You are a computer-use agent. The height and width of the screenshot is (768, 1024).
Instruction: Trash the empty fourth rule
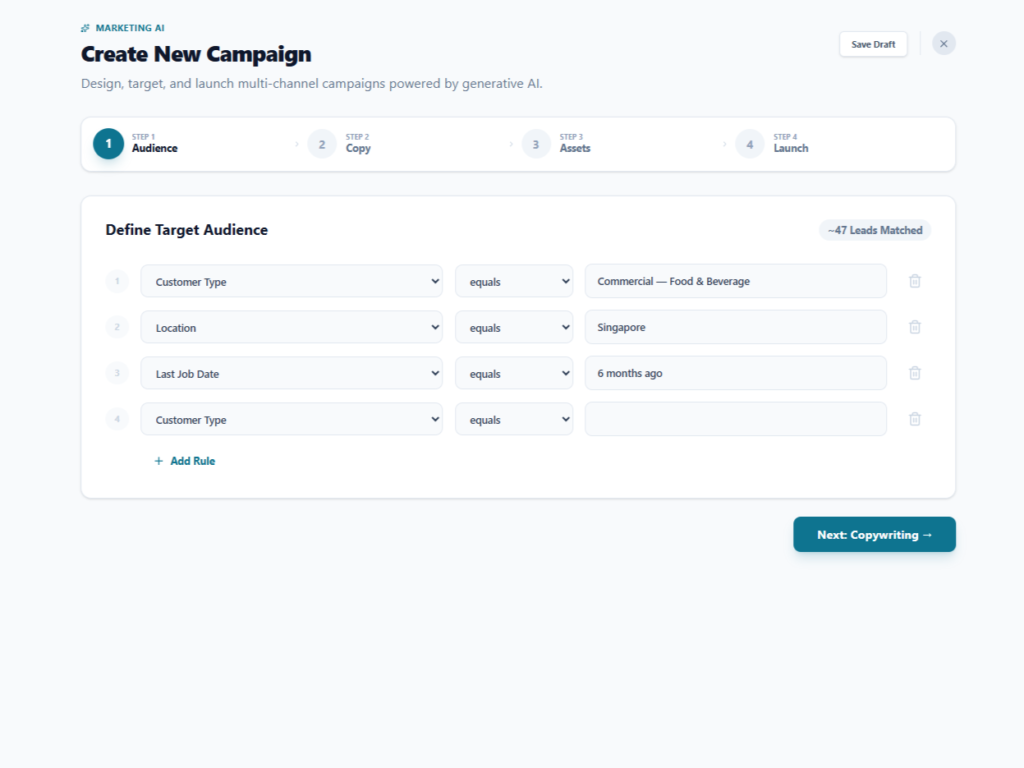(x=914, y=419)
